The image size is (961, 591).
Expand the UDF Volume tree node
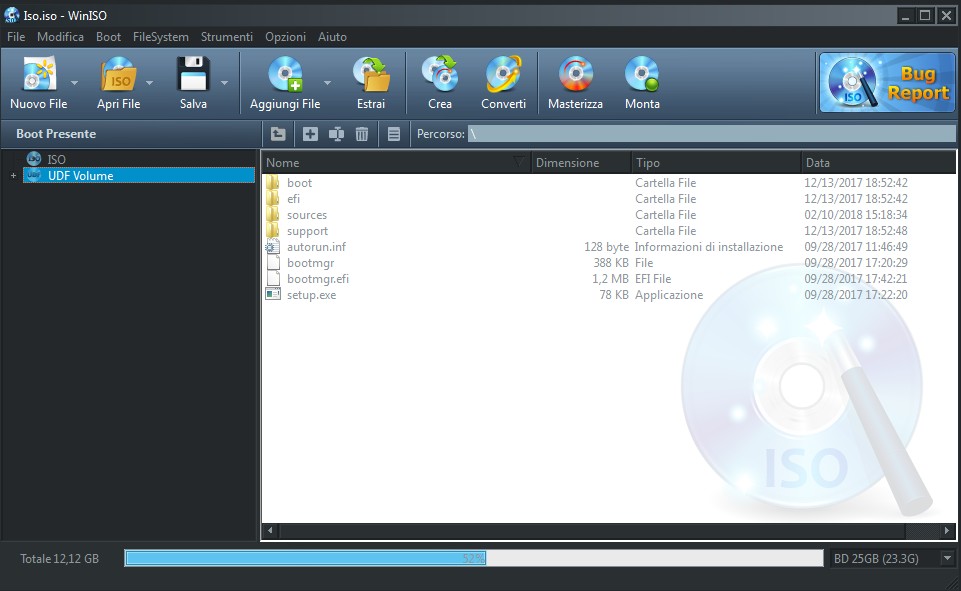[x=13, y=176]
